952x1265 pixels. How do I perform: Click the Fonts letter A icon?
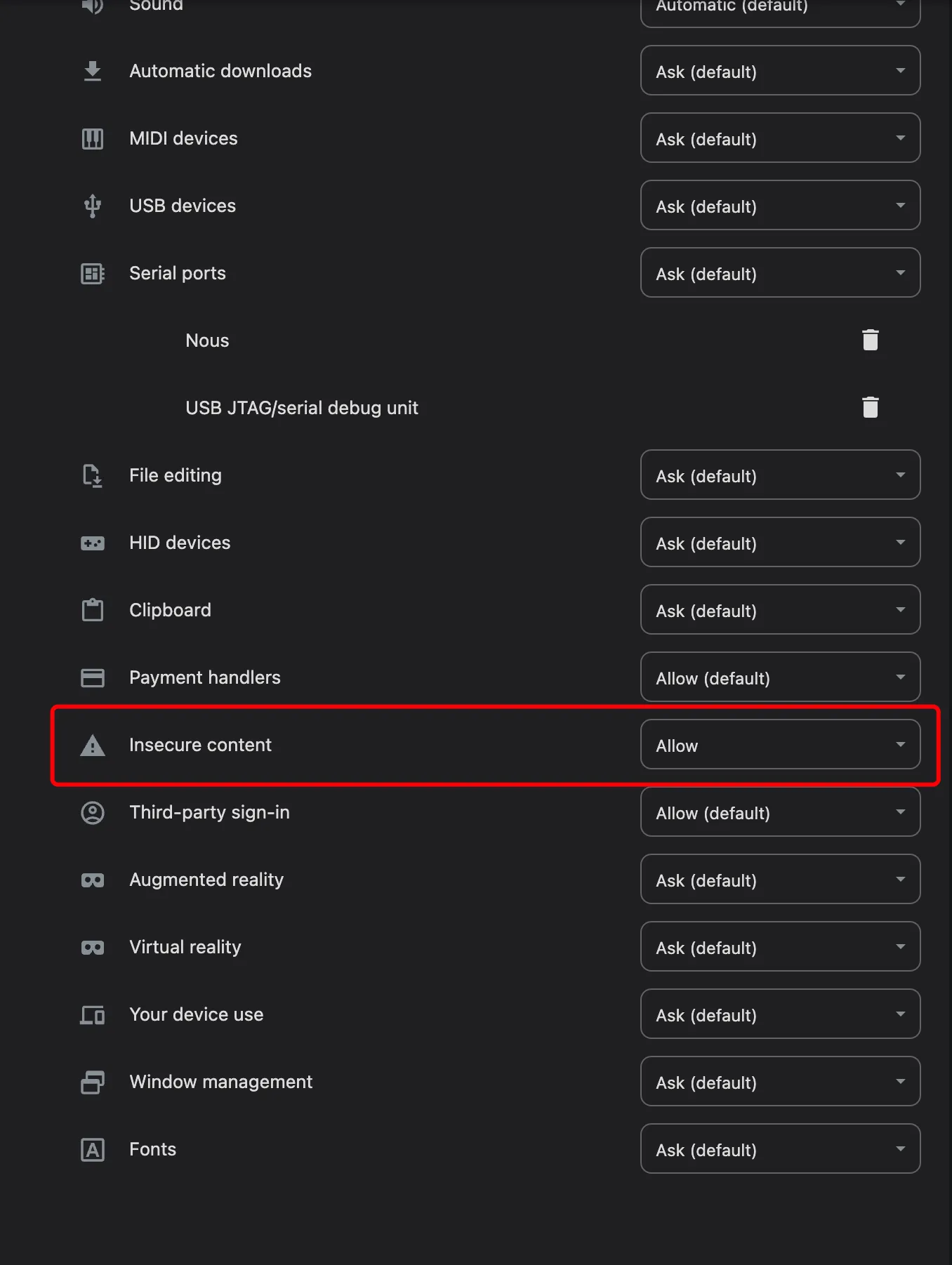coord(93,1149)
